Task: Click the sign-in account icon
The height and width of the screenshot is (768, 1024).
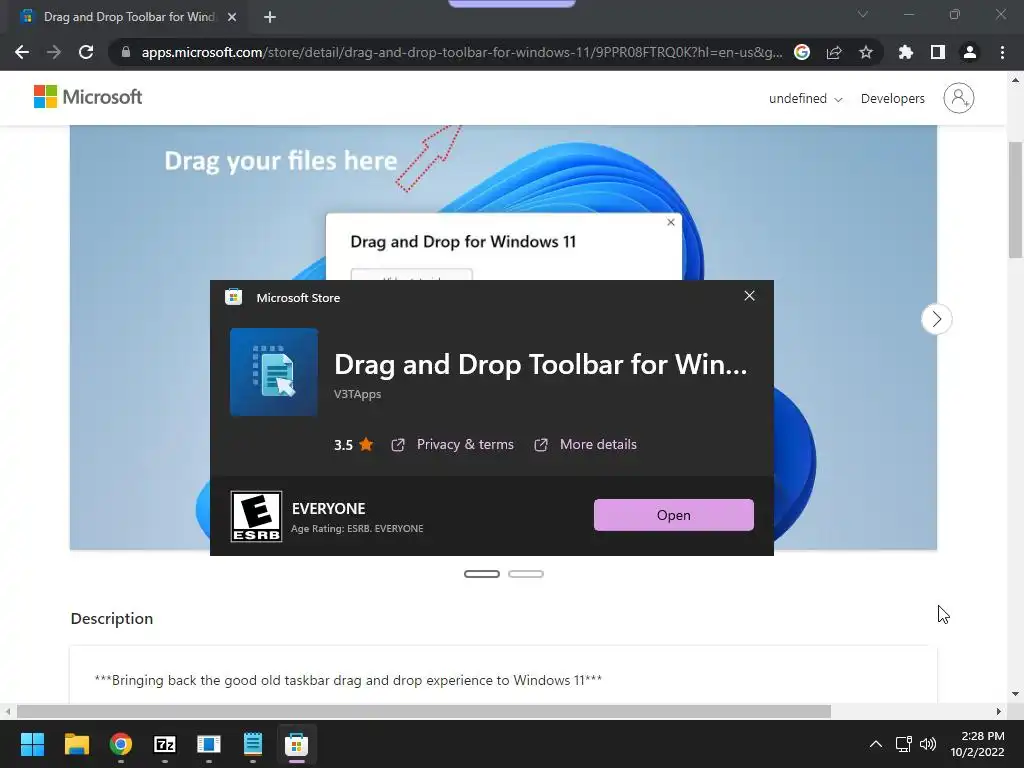Action: tap(958, 98)
